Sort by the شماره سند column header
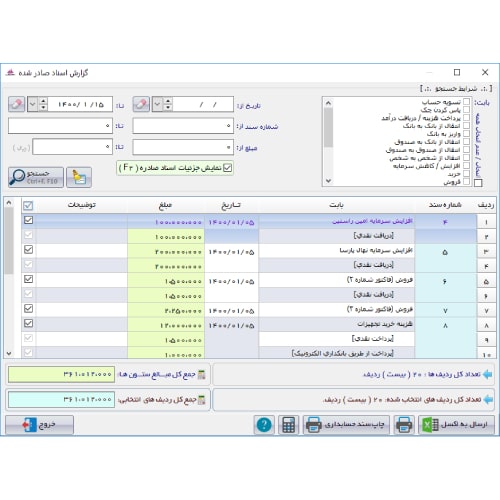 445,205
